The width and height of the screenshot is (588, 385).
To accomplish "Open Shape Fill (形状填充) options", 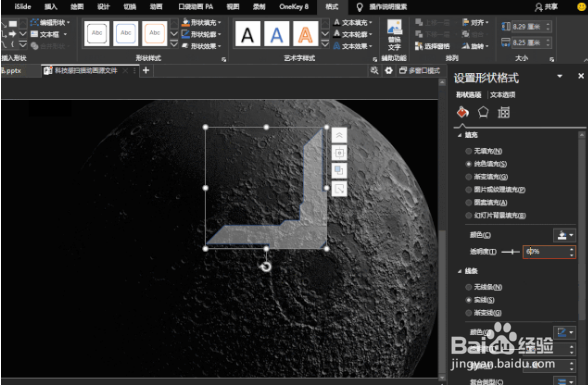I will point(201,22).
